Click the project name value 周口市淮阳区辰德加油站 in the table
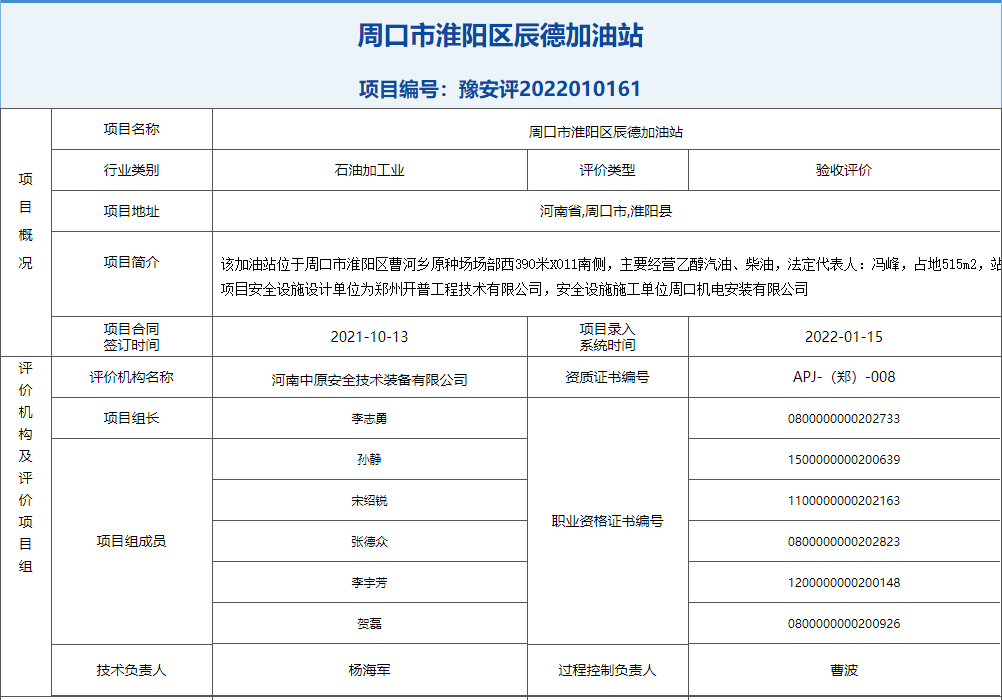The height and width of the screenshot is (700, 1002). tap(606, 132)
